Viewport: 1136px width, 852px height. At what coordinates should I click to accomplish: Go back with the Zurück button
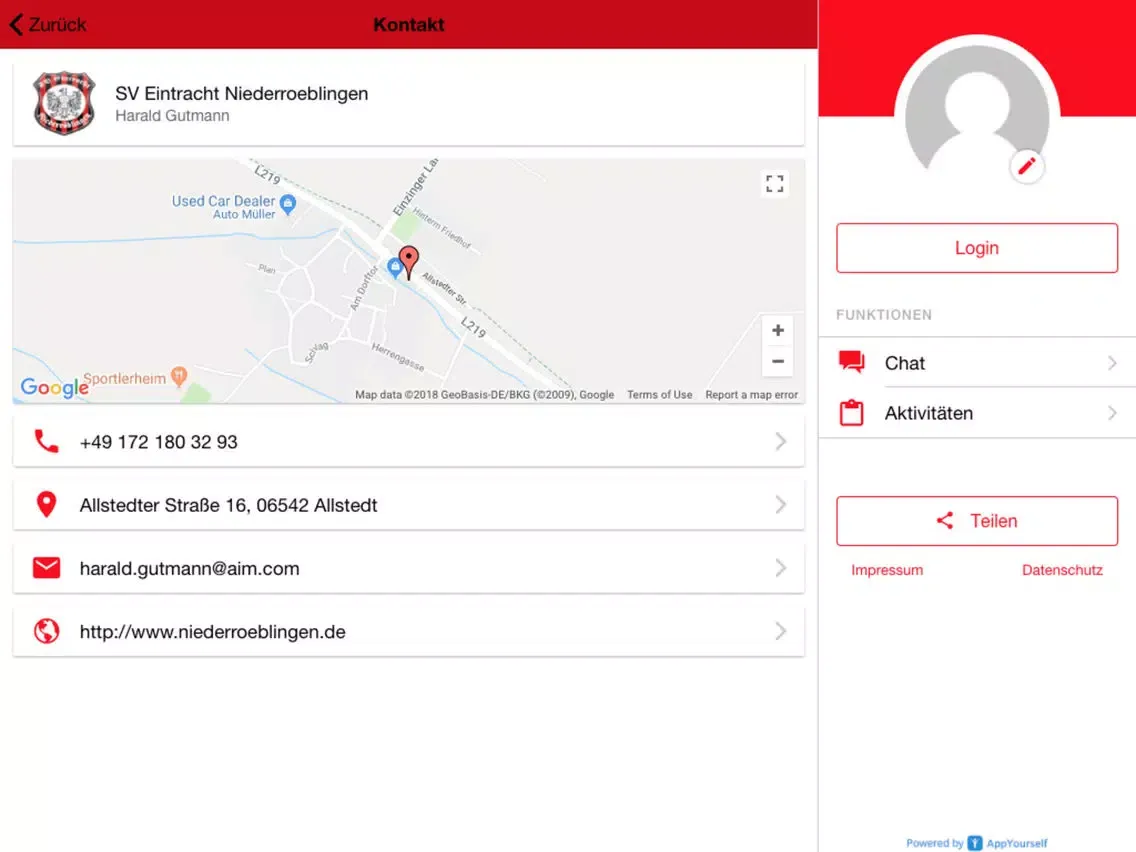[x=48, y=25]
